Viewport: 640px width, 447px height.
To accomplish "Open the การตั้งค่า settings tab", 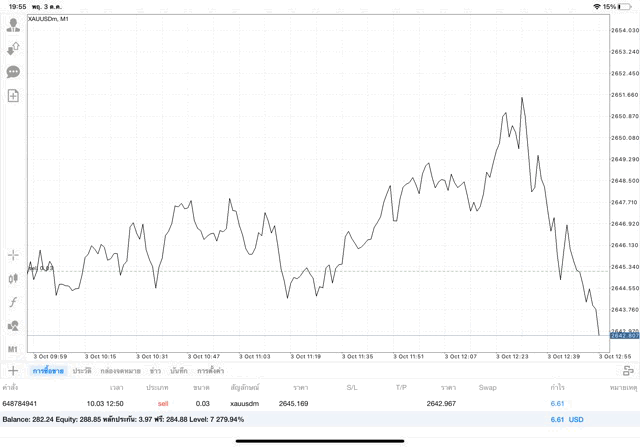I will (x=212, y=371).
